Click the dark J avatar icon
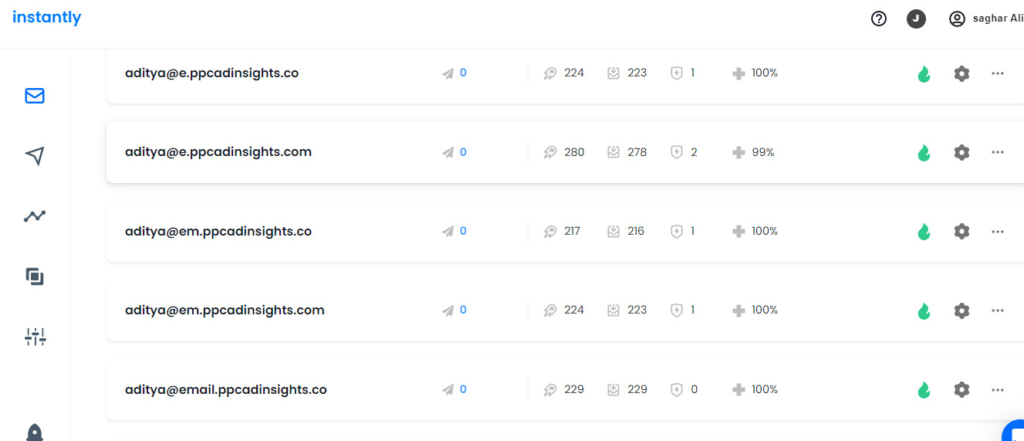This screenshot has width=1024, height=441. pyautogui.click(x=916, y=19)
